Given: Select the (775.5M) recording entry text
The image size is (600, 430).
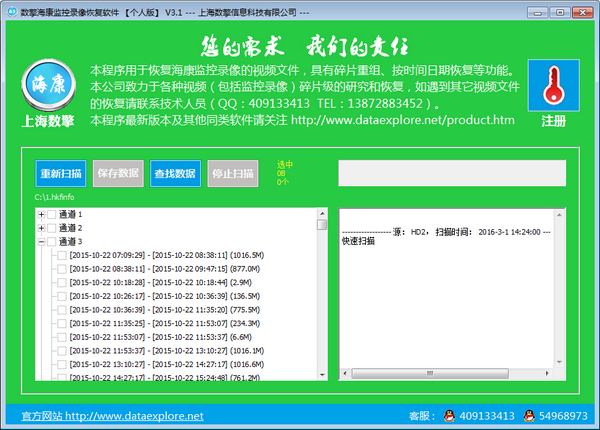Looking at the screenshot, I should 165,310.
